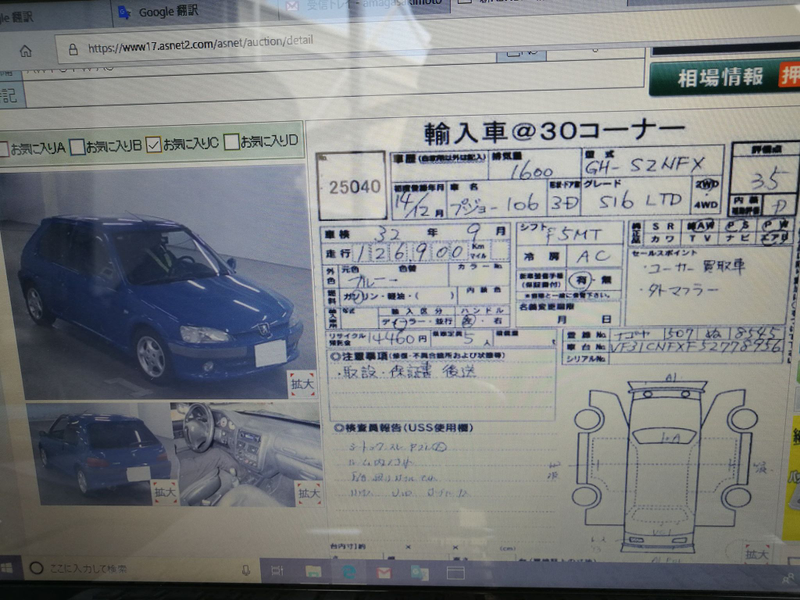
Task: Switch to the 受信トレイ mail browser tab
Action: tap(365, 5)
